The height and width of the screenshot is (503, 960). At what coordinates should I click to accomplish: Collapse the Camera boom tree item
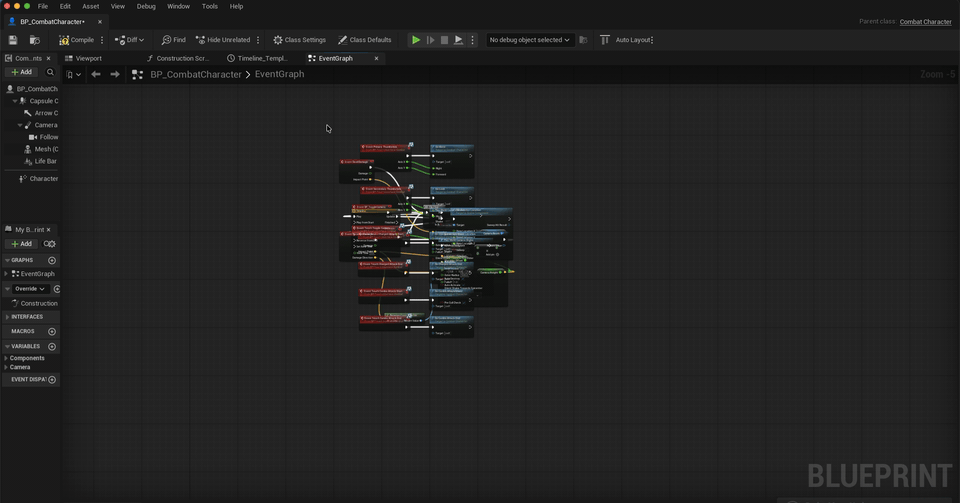coord(20,125)
